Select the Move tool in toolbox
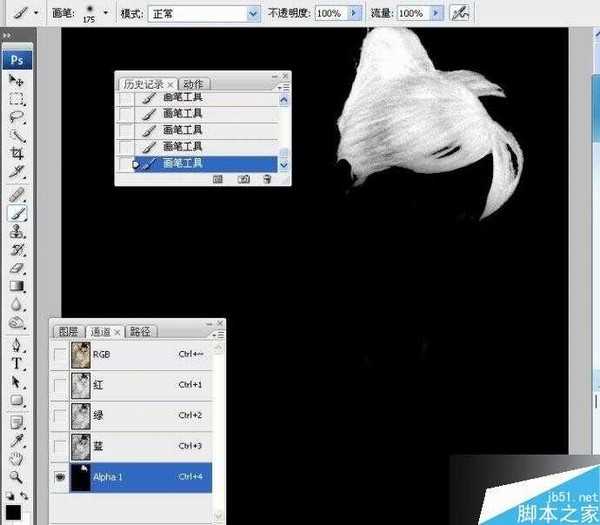 pyautogui.click(x=17, y=80)
